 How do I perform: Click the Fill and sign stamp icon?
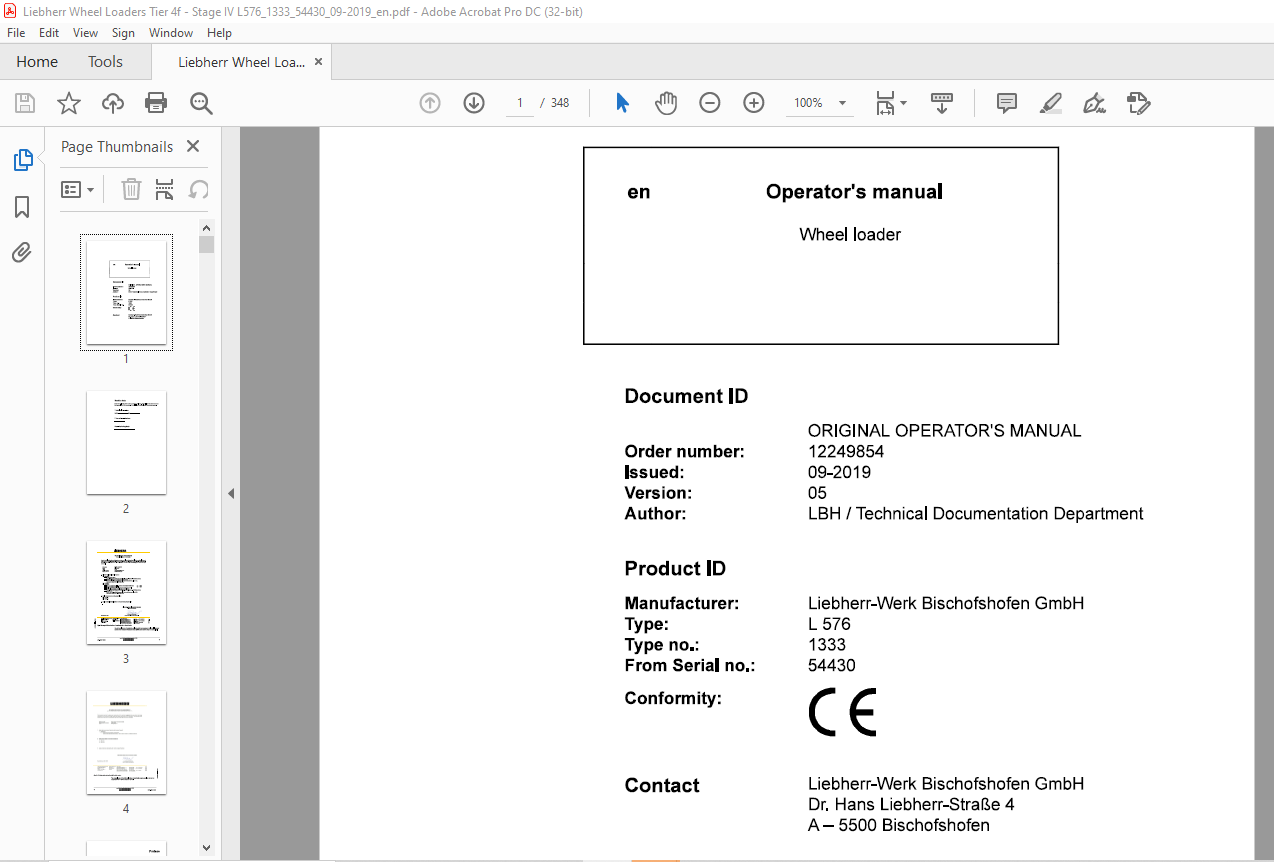click(x=1139, y=103)
